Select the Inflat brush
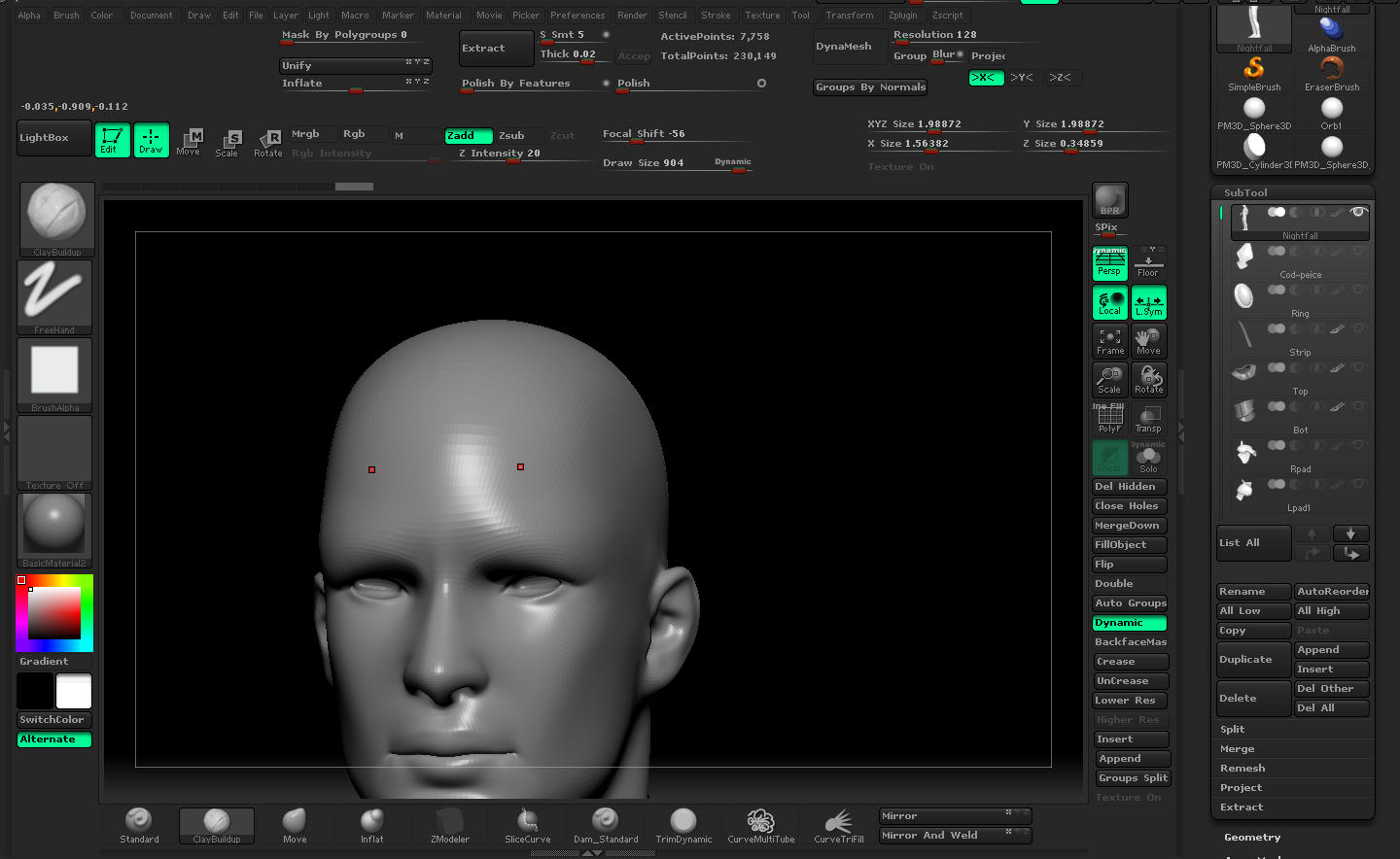 [x=372, y=825]
